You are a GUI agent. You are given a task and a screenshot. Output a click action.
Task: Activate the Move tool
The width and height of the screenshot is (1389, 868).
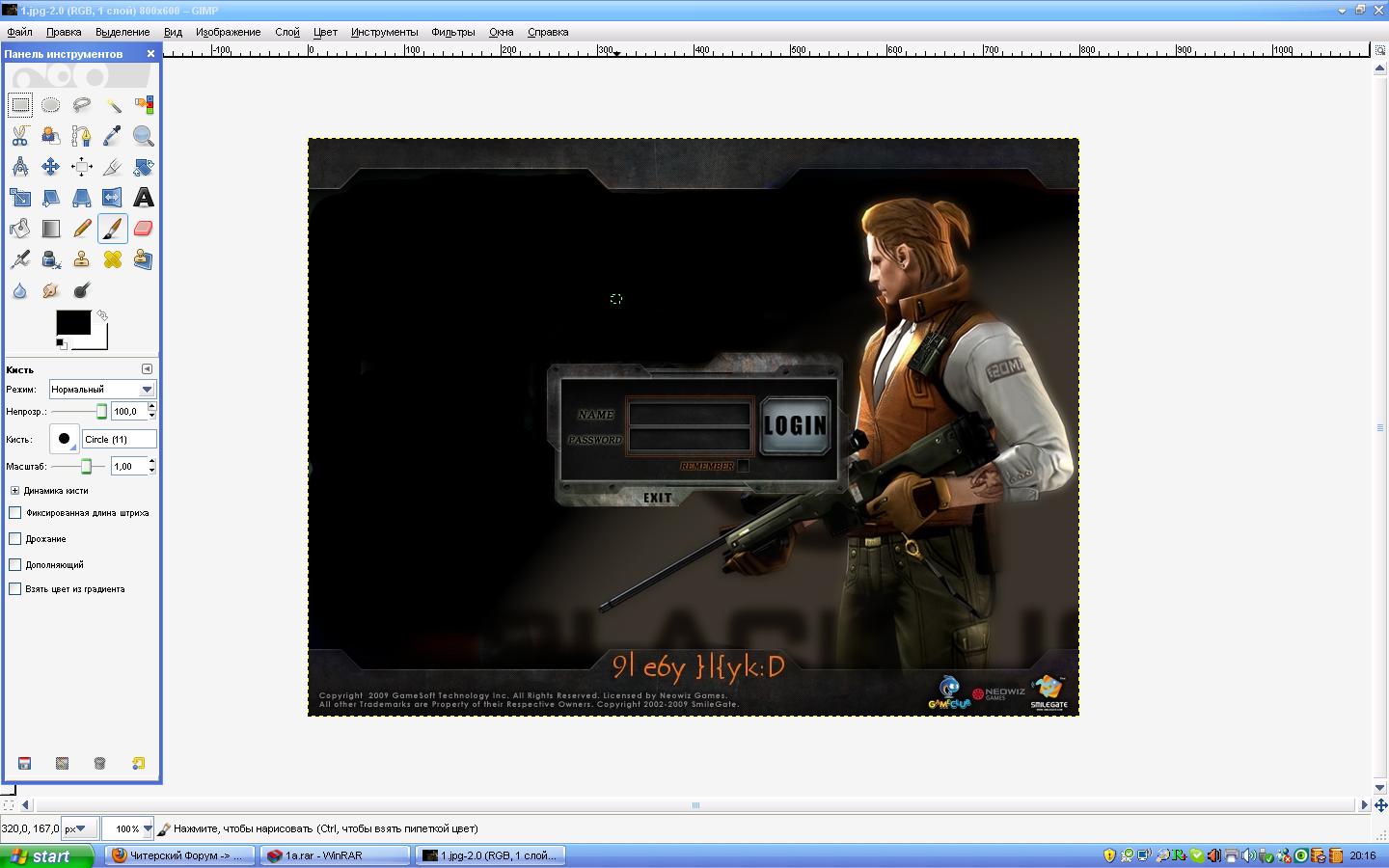click(x=51, y=167)
